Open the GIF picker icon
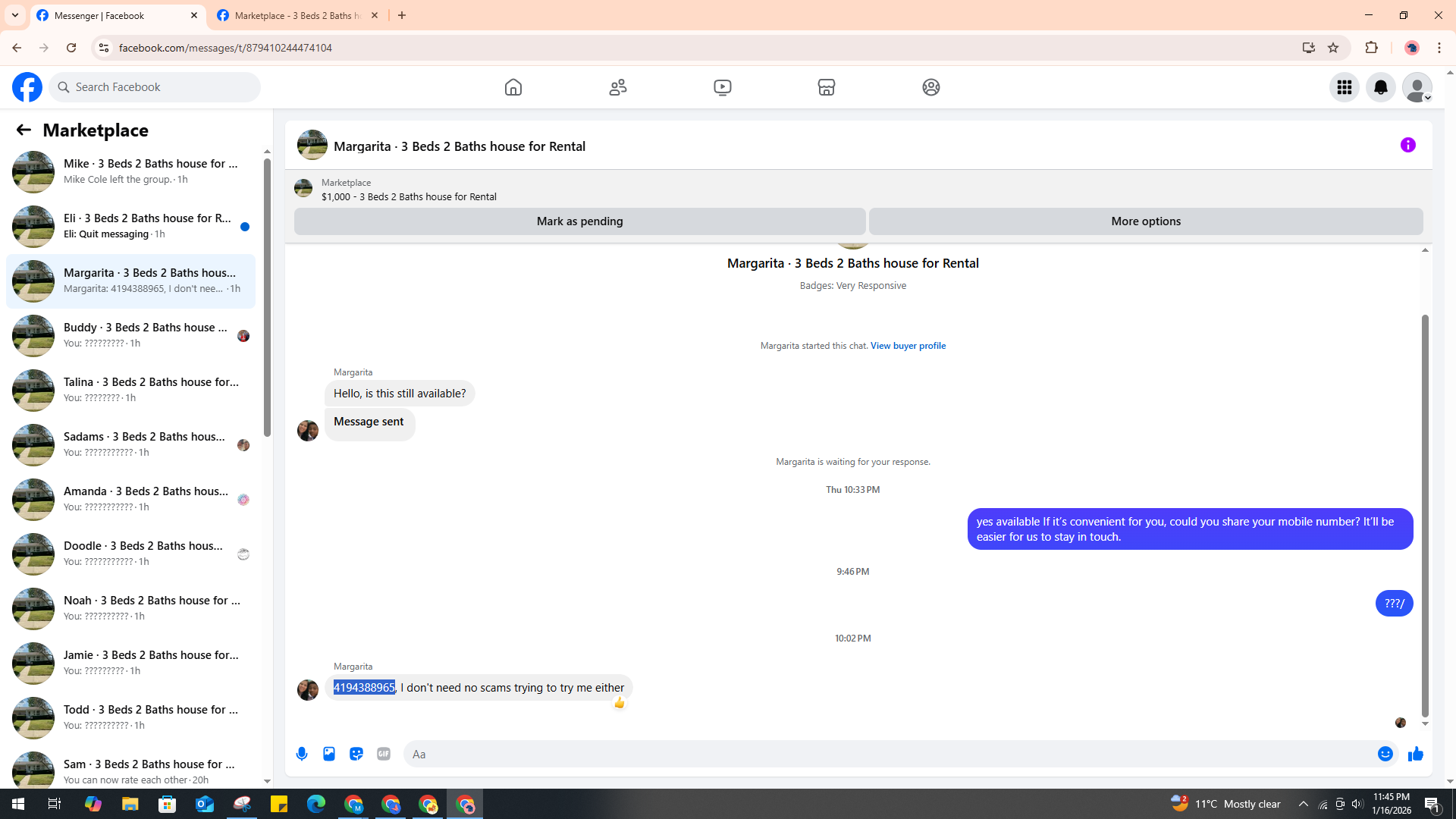 click(x=384, y=754)
